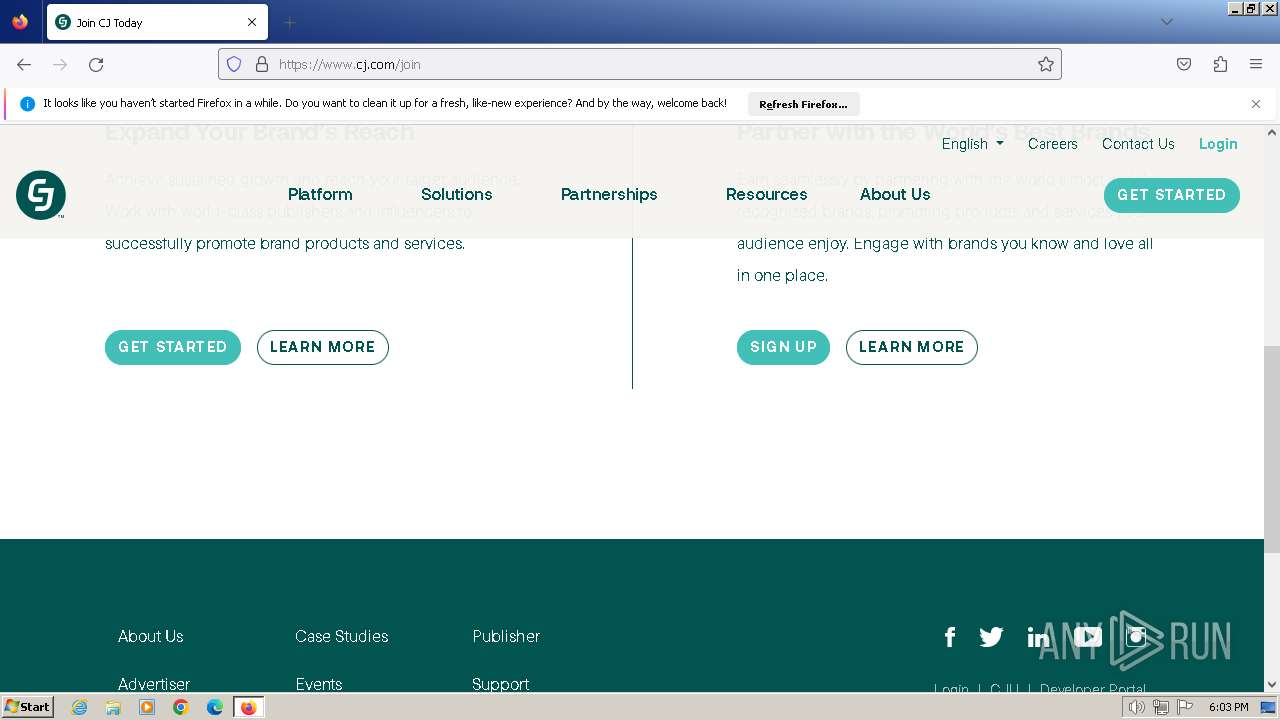The width and height of the screenshot is (1280, 720).
Task: Click the page vertical scrollbar thumb
Action: click(1272, 450)
